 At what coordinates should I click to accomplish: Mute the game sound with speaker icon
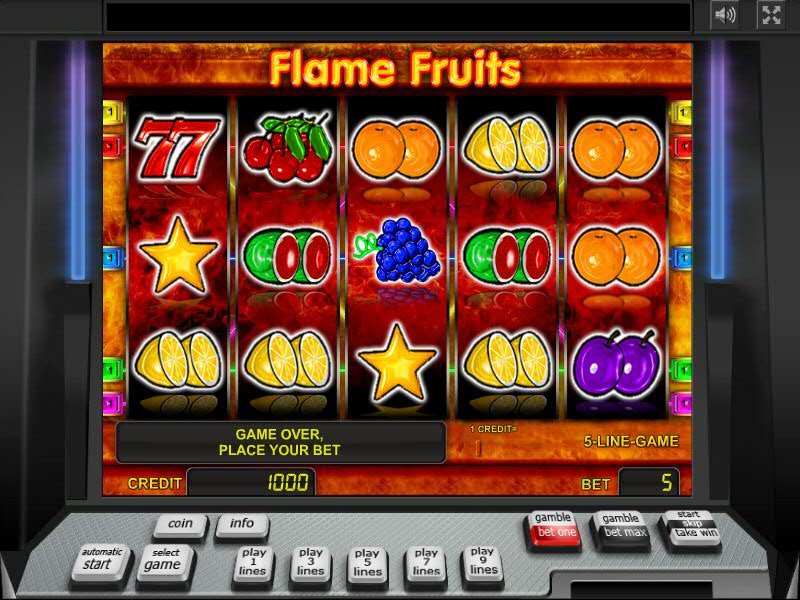click(725, 15)
